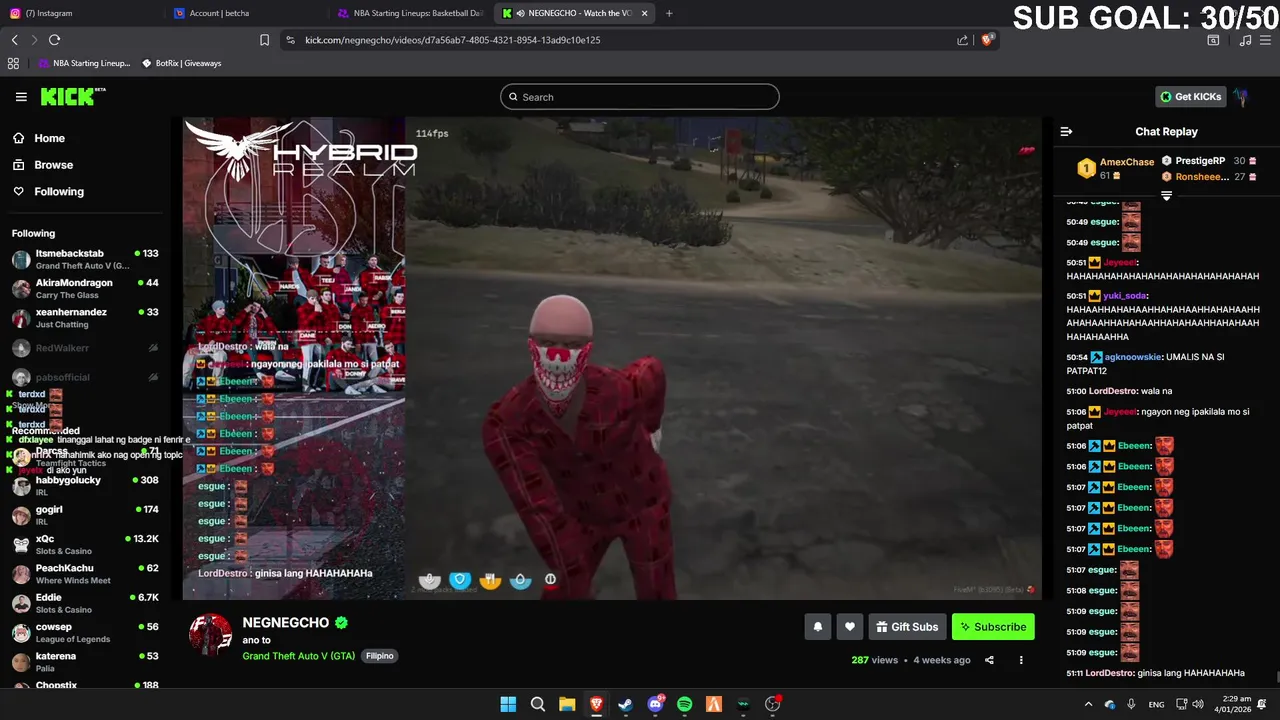Click the Gift Subs button
Viewport: 1280px width, 720px height.
coord(907,627)
